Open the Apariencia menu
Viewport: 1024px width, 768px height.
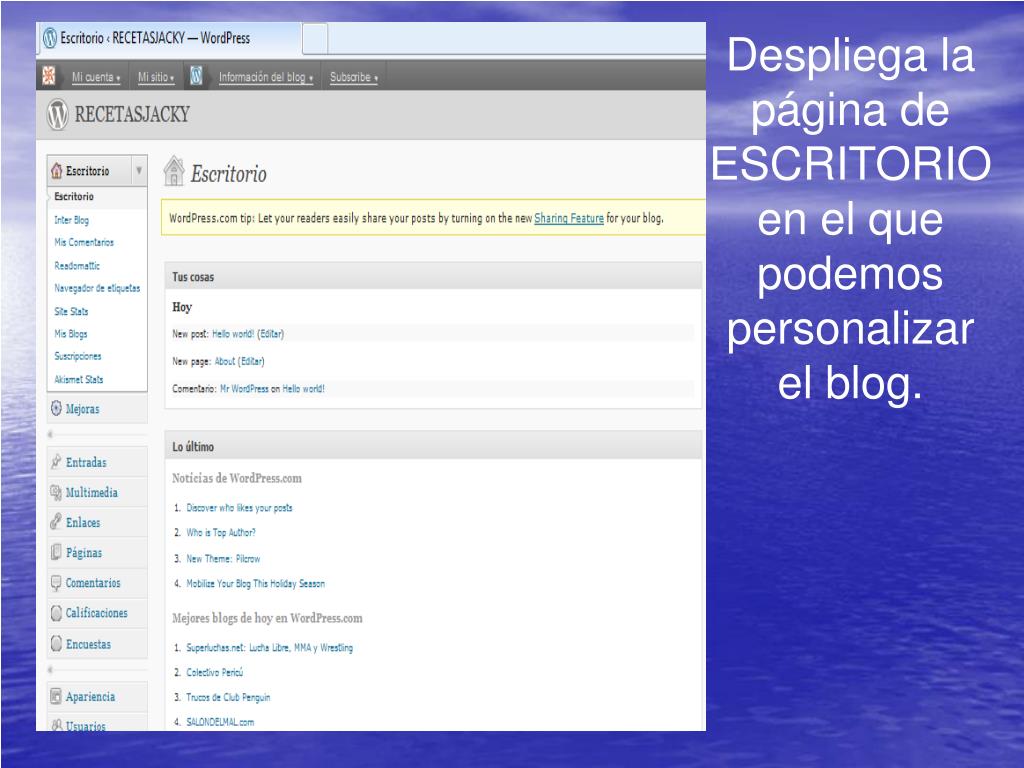(91, 697)
